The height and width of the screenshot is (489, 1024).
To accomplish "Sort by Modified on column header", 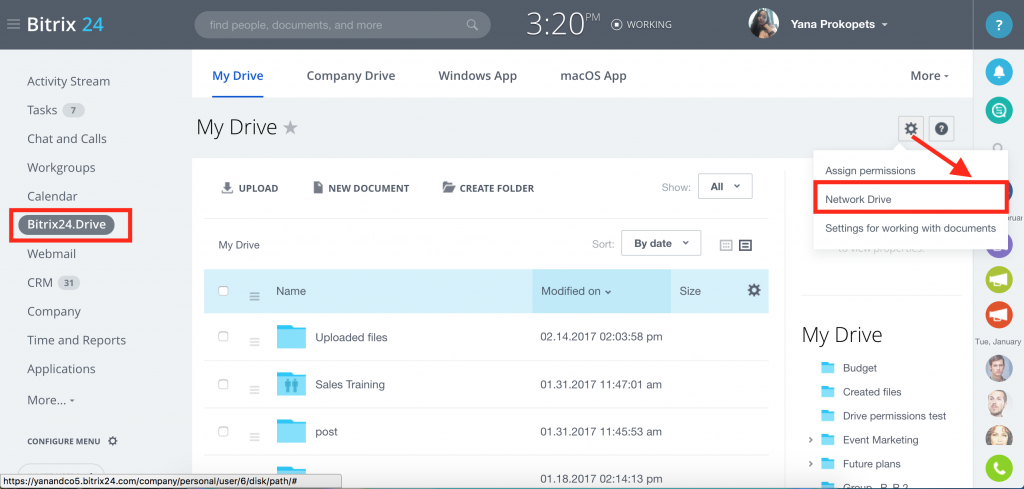I will pos(601,291).
